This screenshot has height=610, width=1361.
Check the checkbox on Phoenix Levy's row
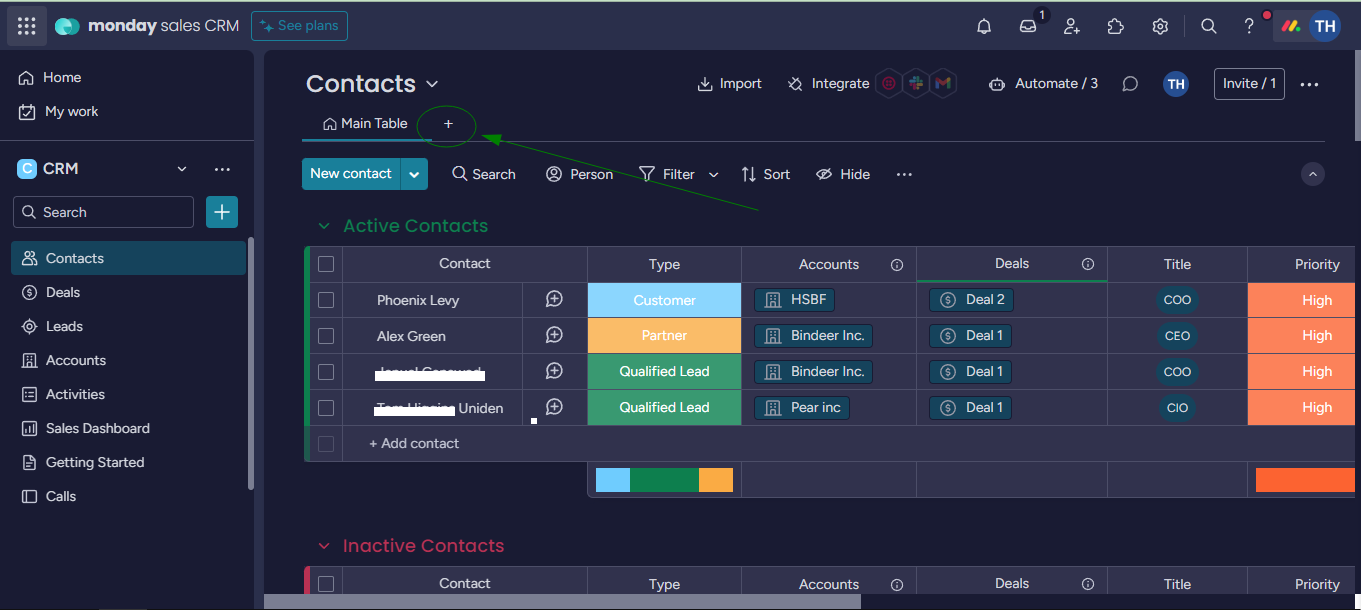326,299
